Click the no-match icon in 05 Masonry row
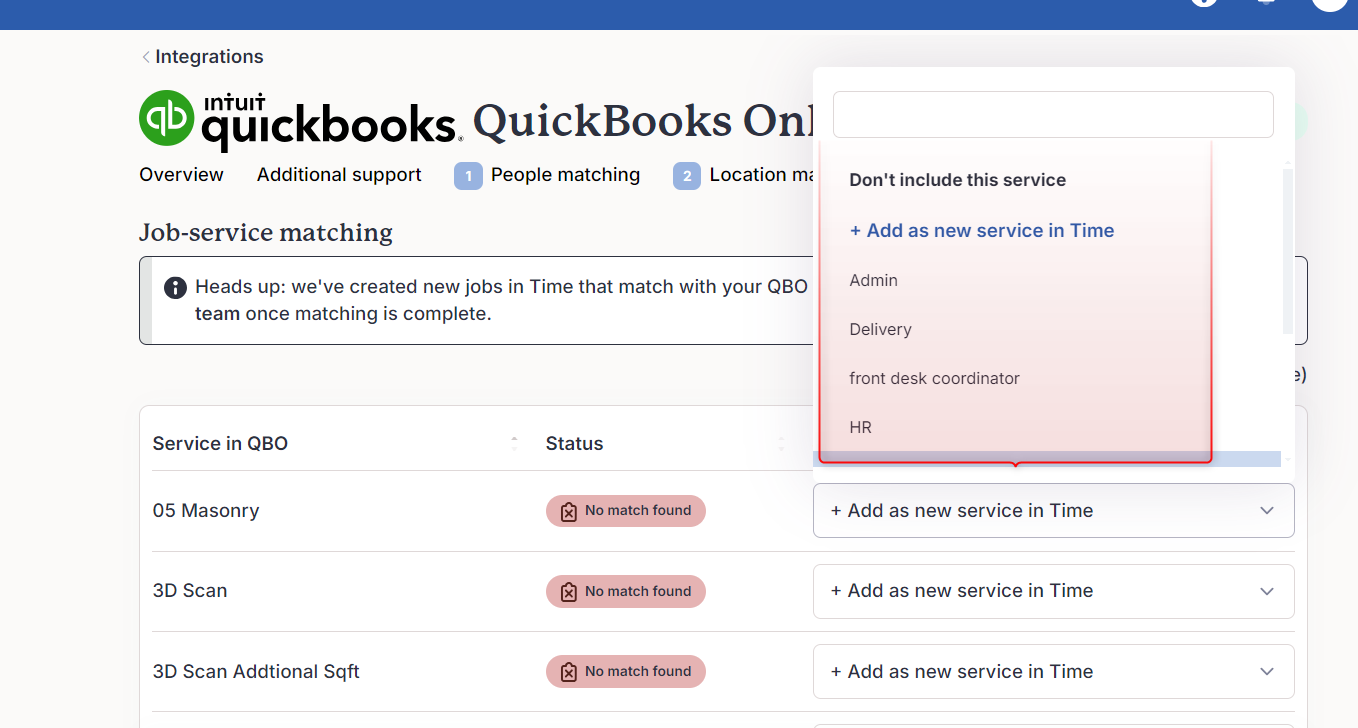Viewport: 1358px width, 728px height. point(569,512)
